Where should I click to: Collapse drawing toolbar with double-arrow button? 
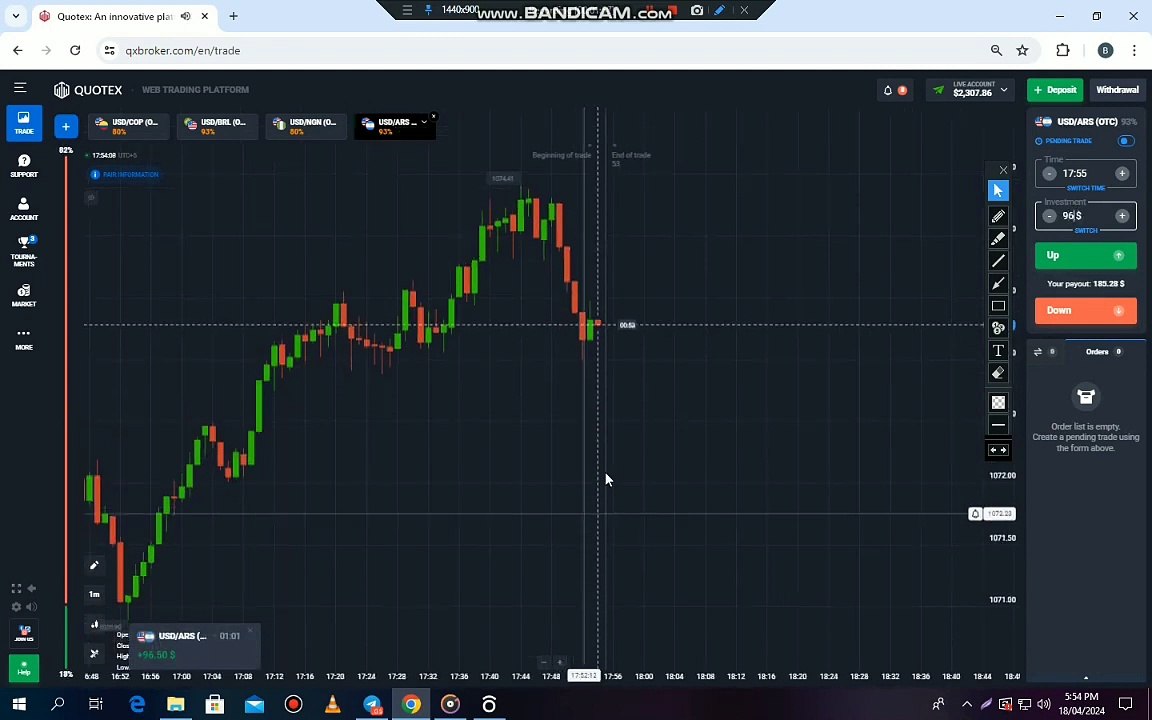(x=998, y=450)
